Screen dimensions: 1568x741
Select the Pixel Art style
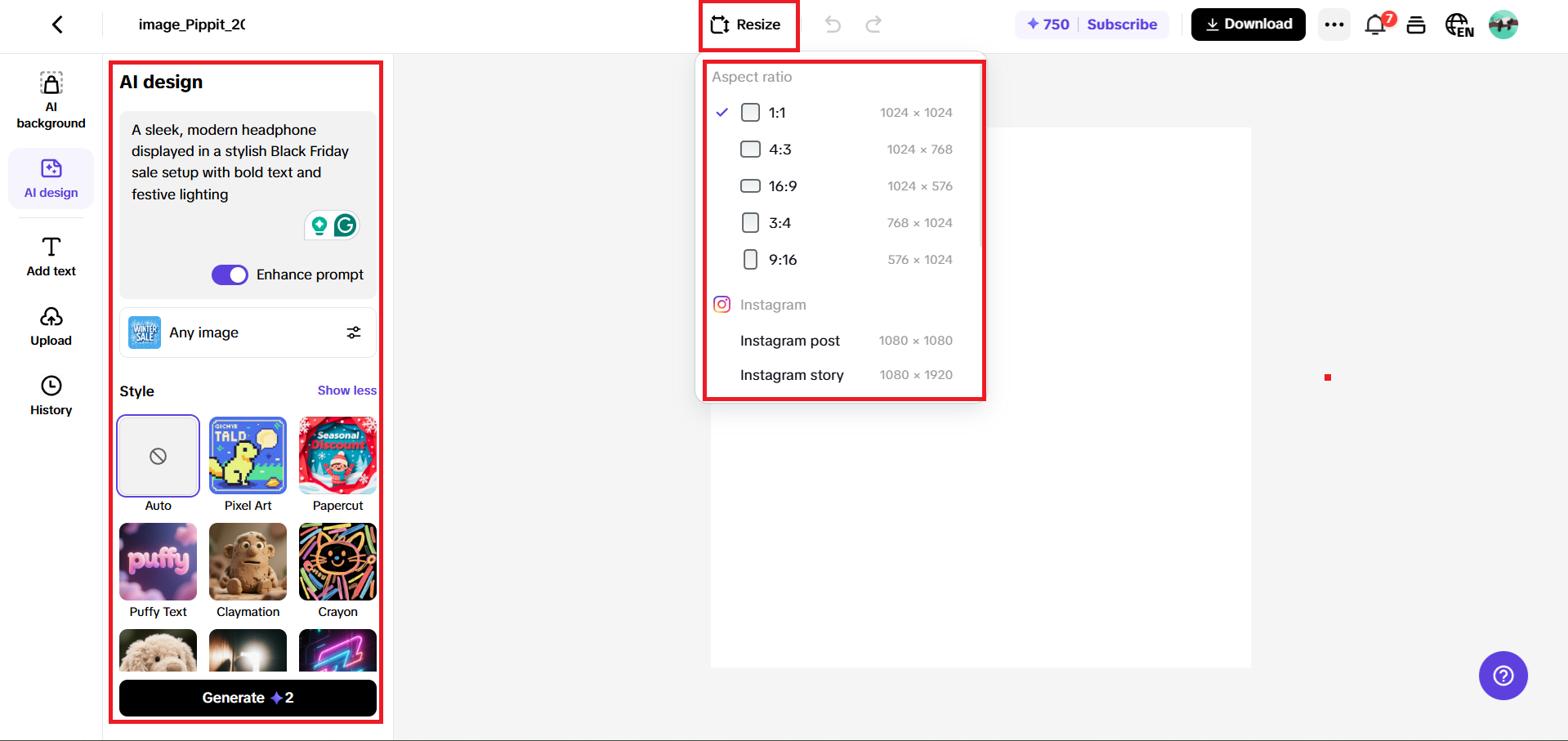[248, 456]
